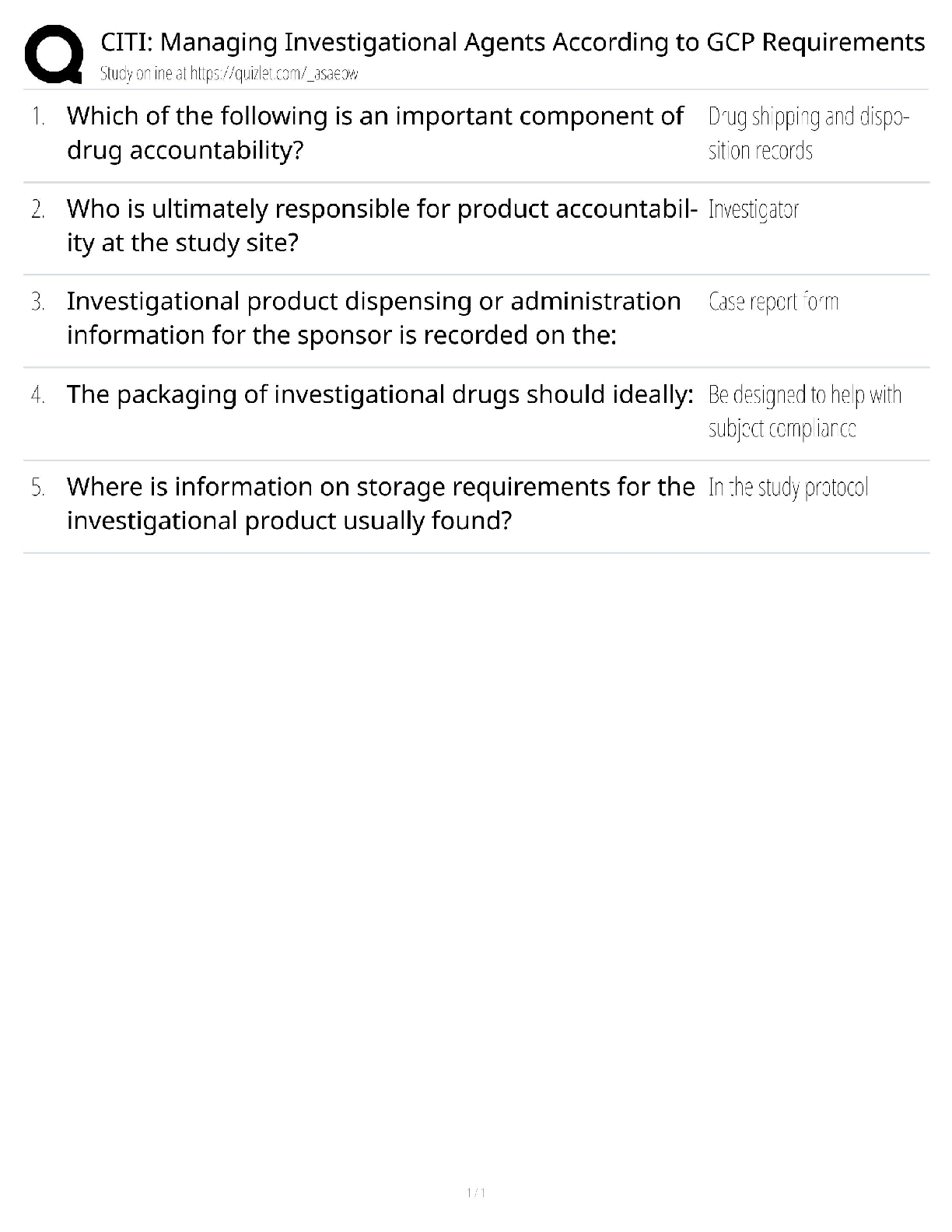Viewport: 952px width, 1232px height.
Task: Click the list number 4 marker
Action: click(38, 395)
